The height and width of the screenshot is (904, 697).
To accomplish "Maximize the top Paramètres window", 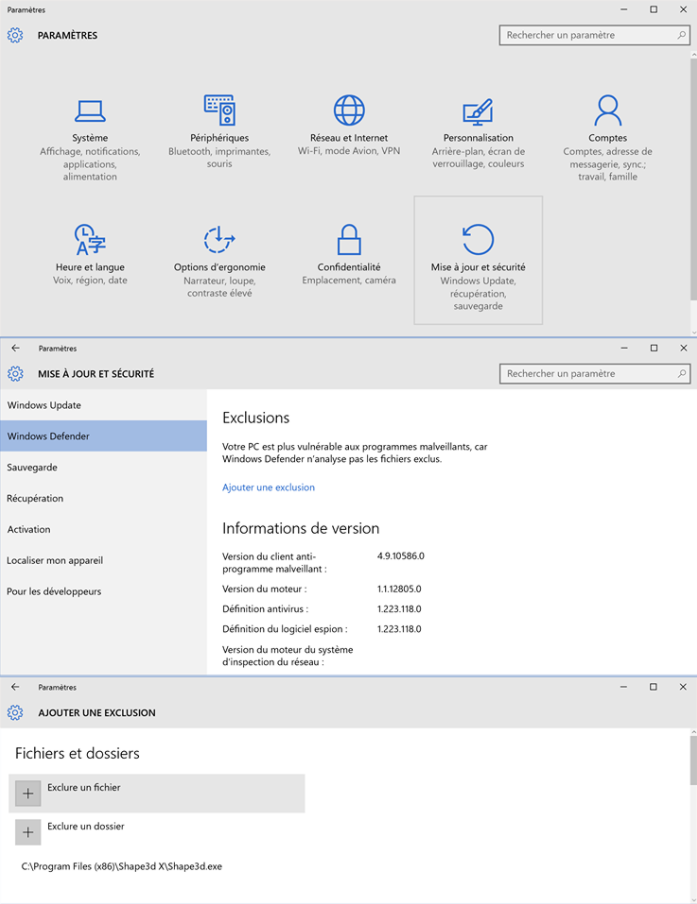I will 654,9.
